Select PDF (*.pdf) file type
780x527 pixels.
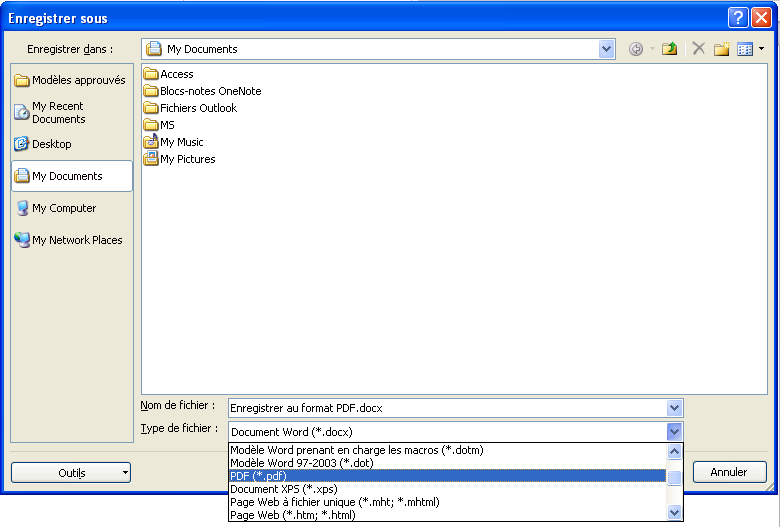(x=446, y=476)
